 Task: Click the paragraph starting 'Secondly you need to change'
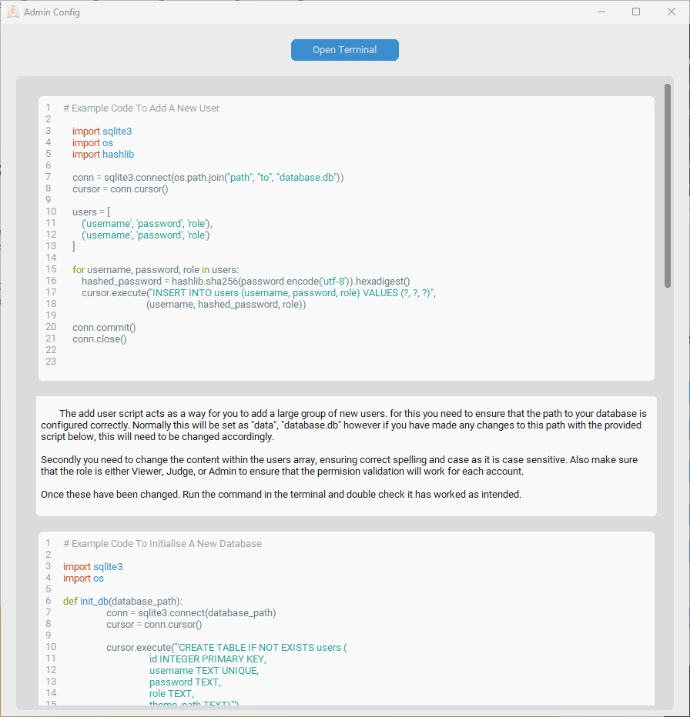339,466
